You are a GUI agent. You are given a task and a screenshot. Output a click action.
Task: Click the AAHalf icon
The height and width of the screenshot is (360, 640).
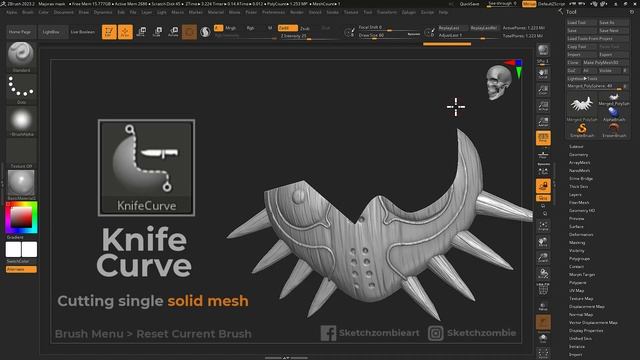[543, 122]
